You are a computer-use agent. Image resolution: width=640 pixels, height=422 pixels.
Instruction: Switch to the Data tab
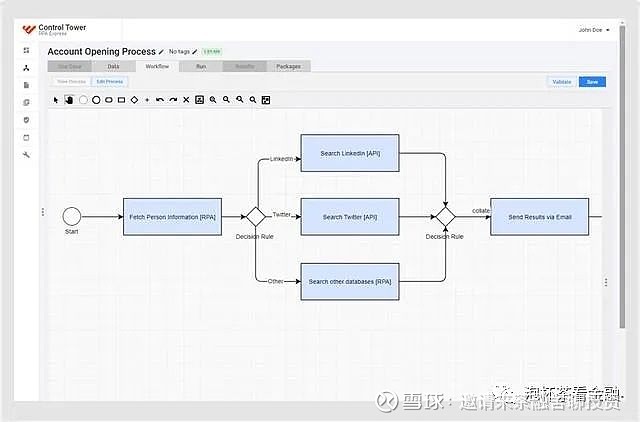click(113, 67)
